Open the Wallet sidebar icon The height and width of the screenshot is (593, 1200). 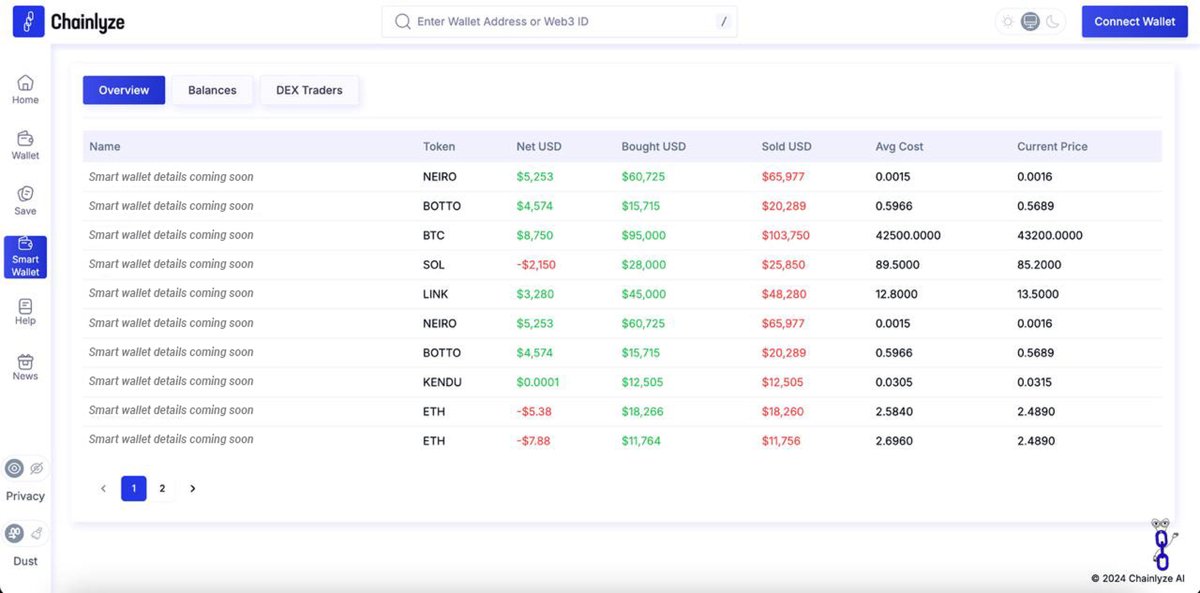[x=25, y=138]
